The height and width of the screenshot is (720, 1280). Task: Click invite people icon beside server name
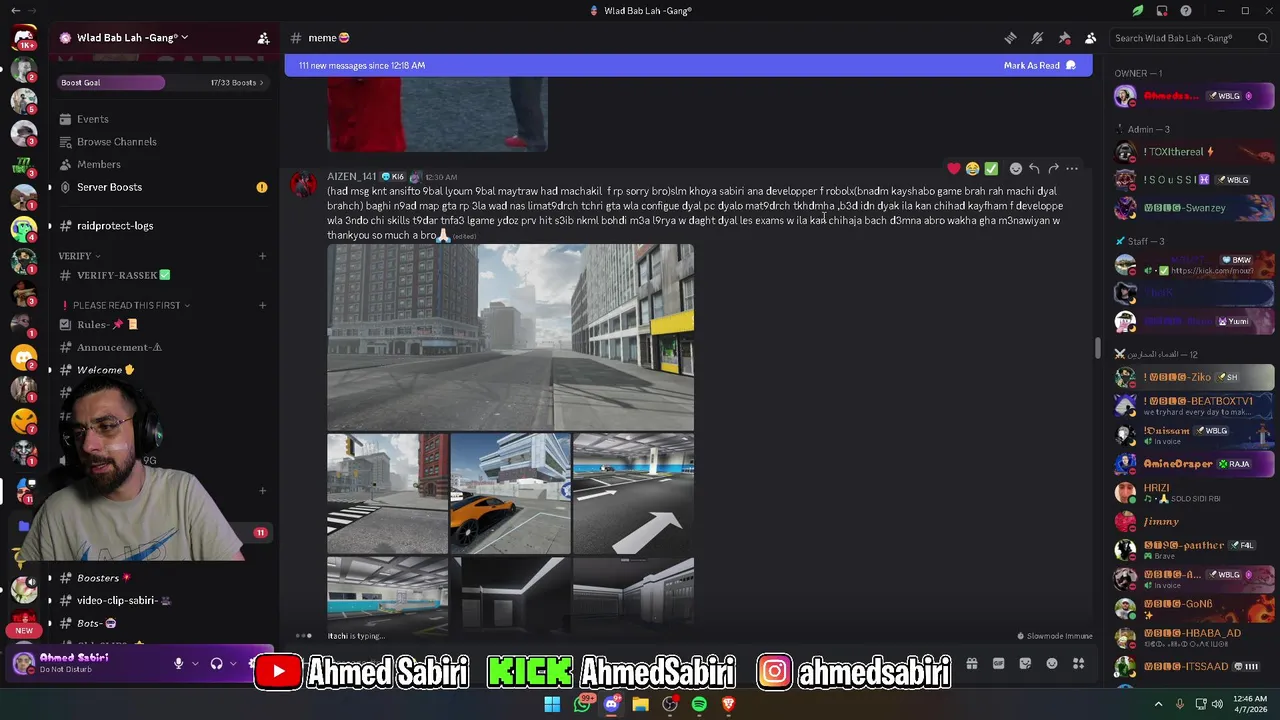click(263, 38)
